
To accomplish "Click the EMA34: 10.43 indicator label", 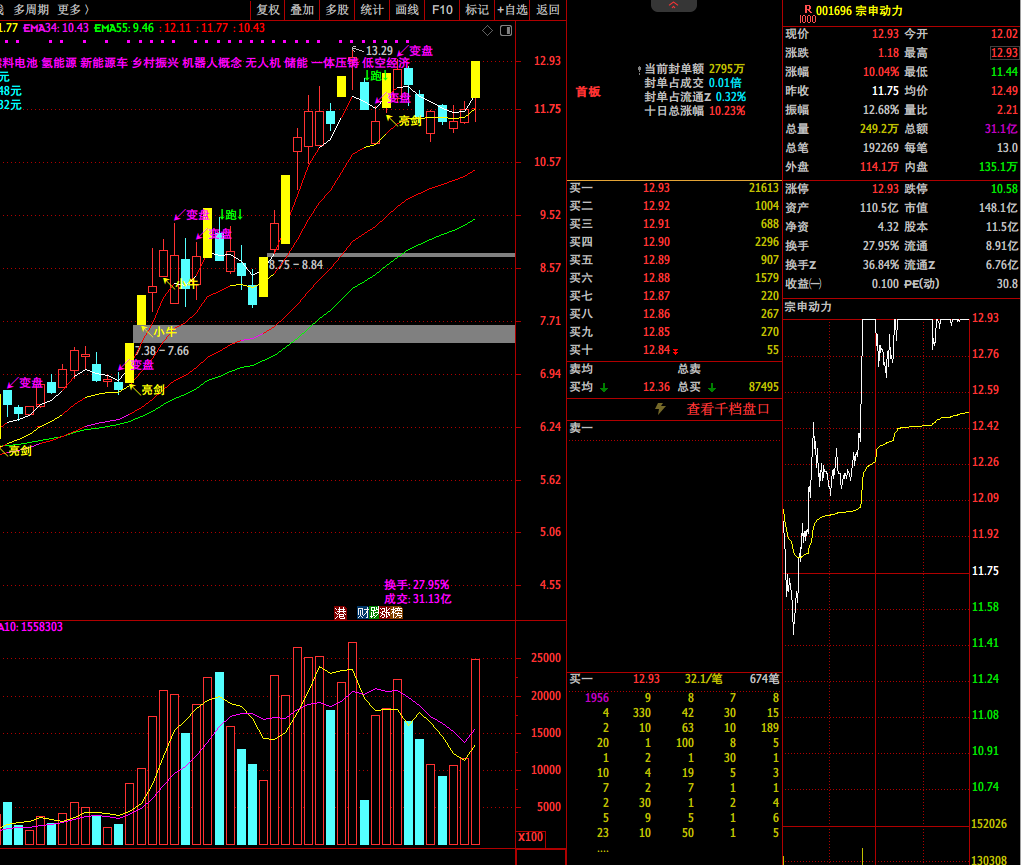I will [x=56, y=28].
